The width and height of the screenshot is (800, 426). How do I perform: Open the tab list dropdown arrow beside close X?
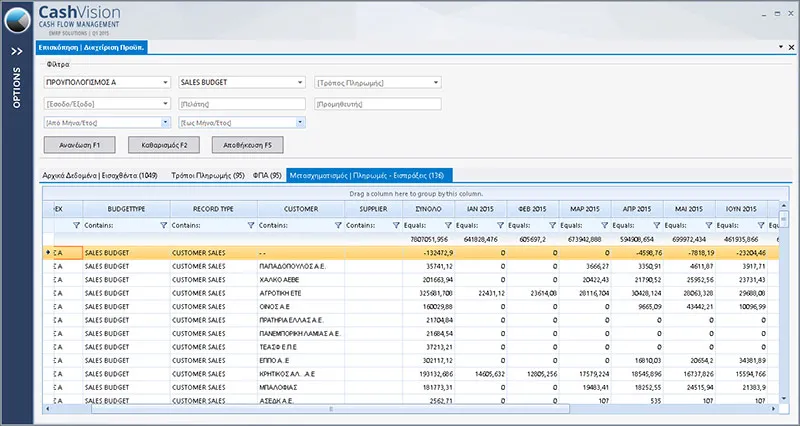click(781, 47)
